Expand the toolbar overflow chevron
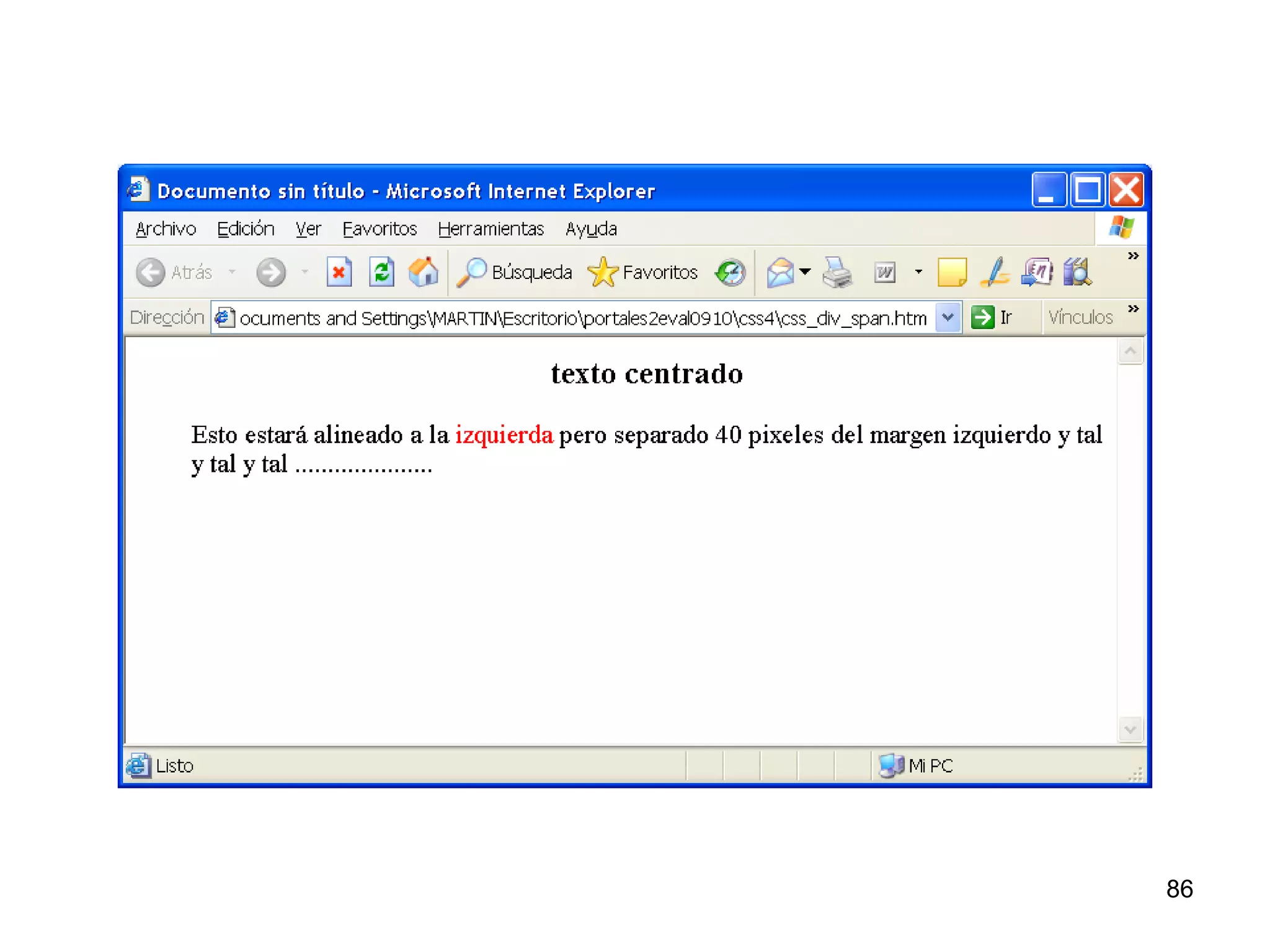 pos(1133,256)
